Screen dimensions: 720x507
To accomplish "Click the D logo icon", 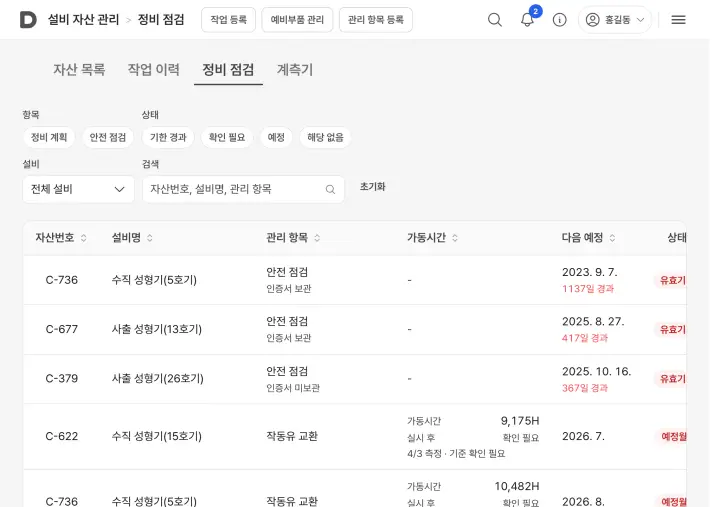I will (x=28, y=20).
